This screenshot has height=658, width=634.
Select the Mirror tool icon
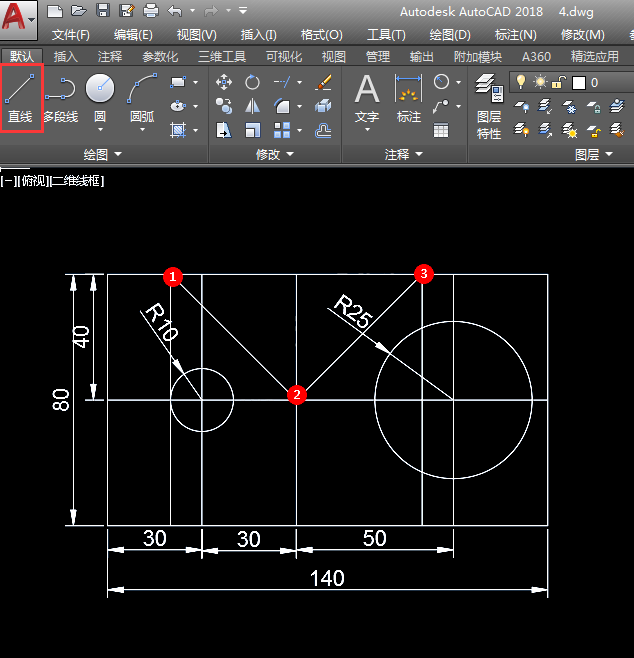point(253,106)
